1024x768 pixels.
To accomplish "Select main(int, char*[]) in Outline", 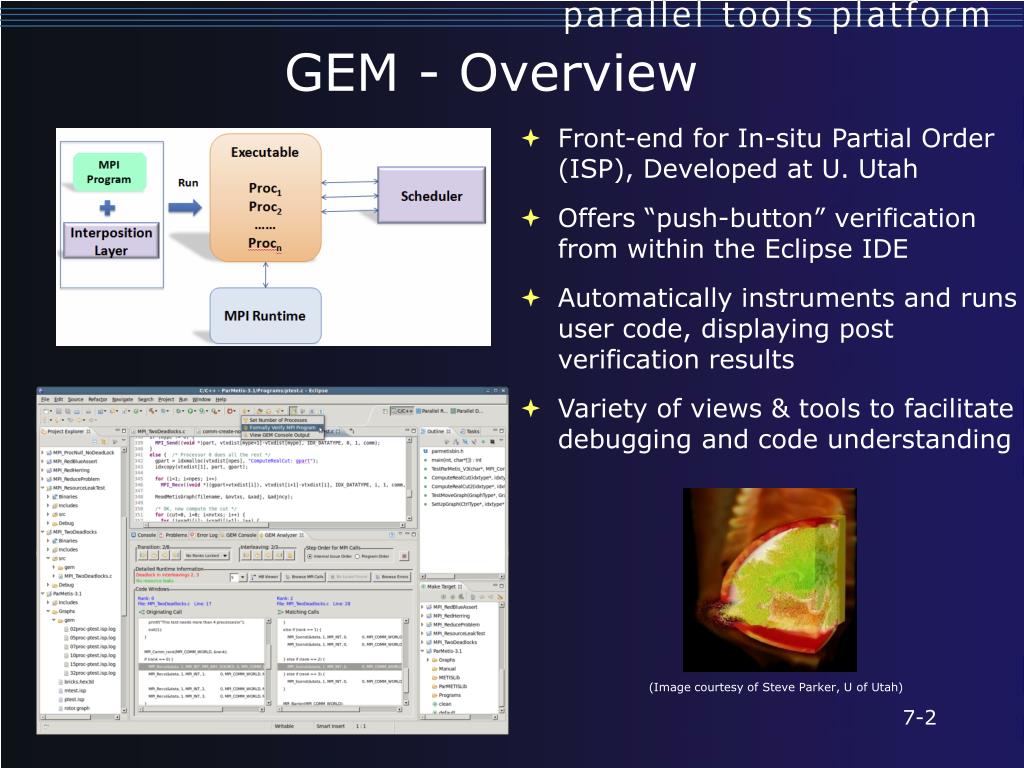I will click(x=456, y=460).
